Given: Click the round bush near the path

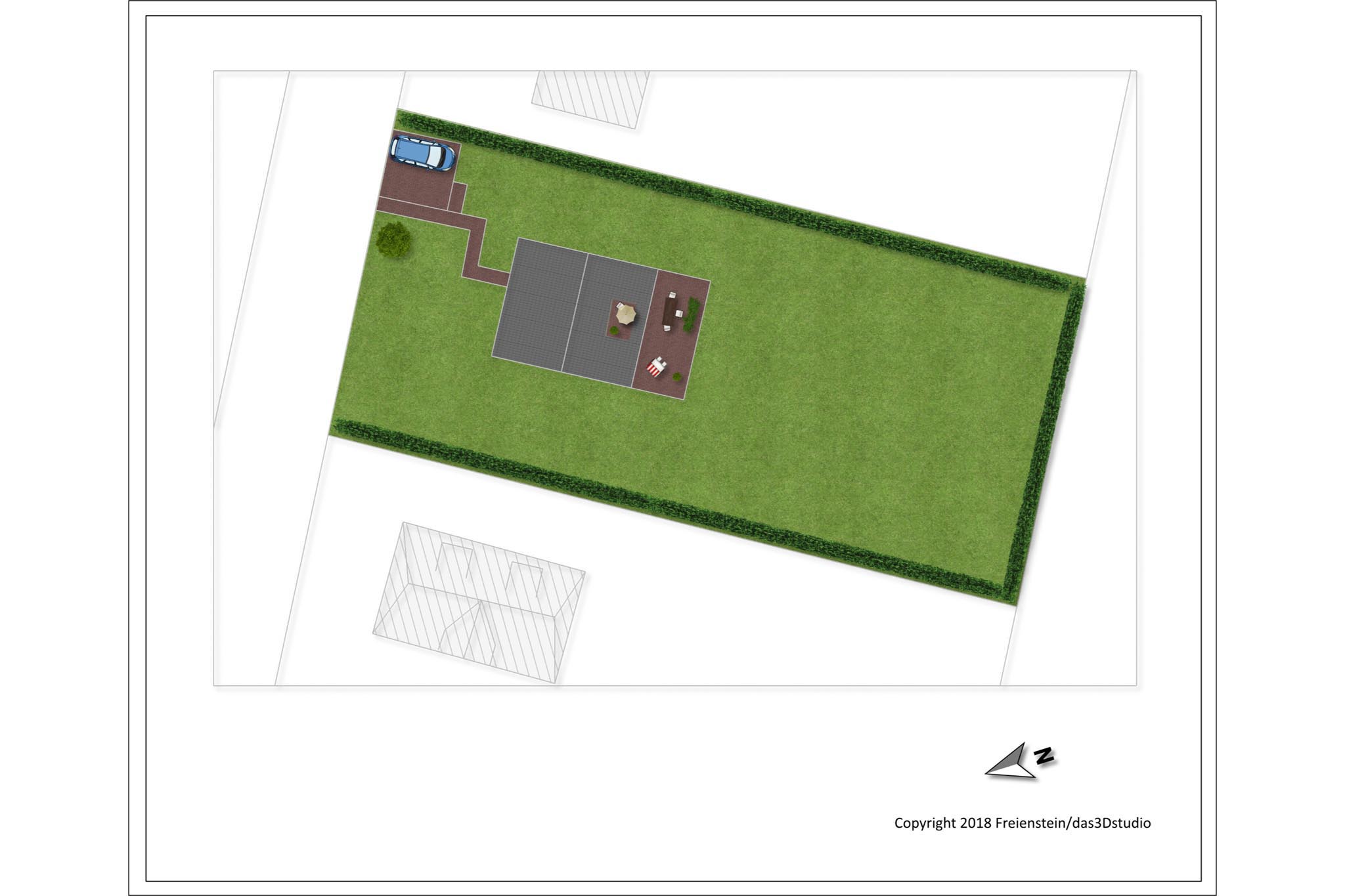Looking at the screenshot, I should [x=394, y=239].
